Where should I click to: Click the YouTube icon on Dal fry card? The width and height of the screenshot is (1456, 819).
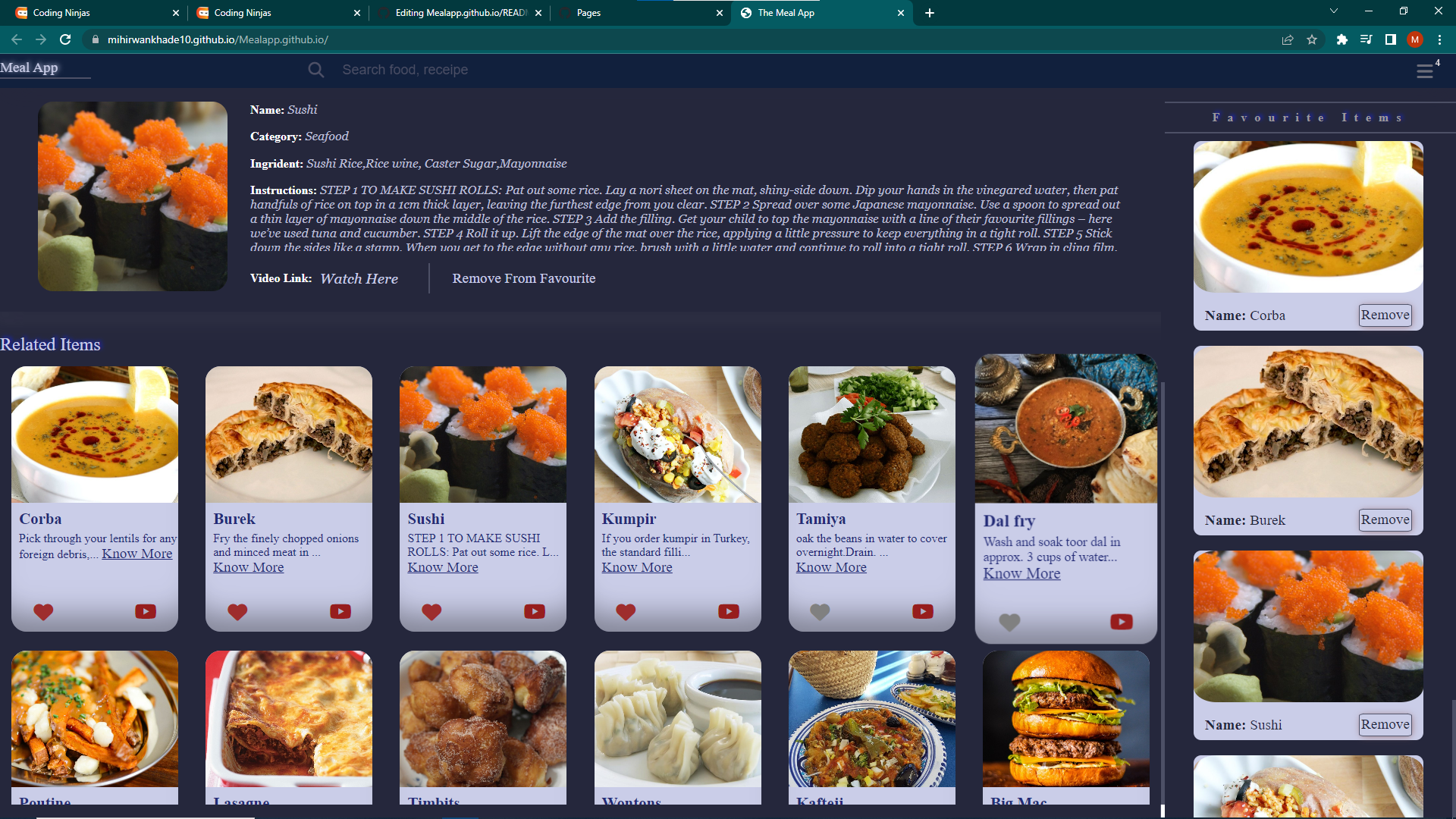click(x=1121, y=622)
